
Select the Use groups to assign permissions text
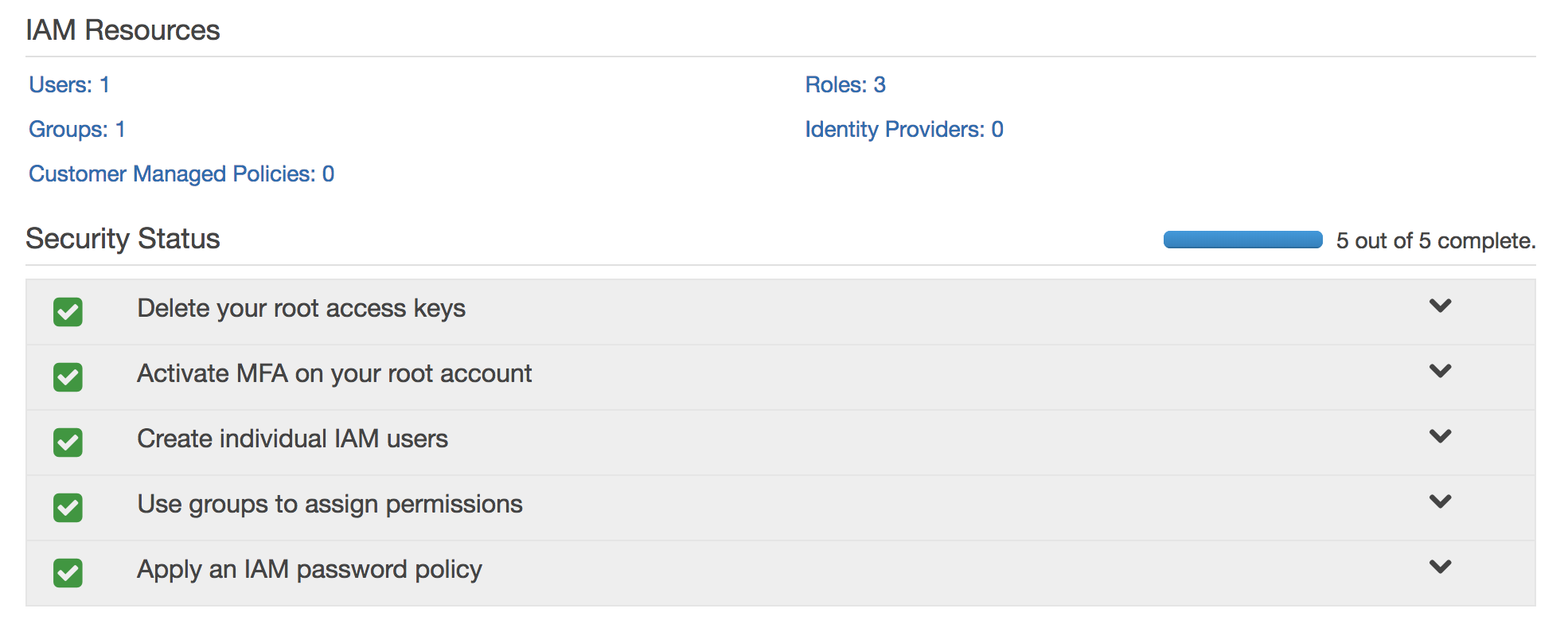coord(330,505)
